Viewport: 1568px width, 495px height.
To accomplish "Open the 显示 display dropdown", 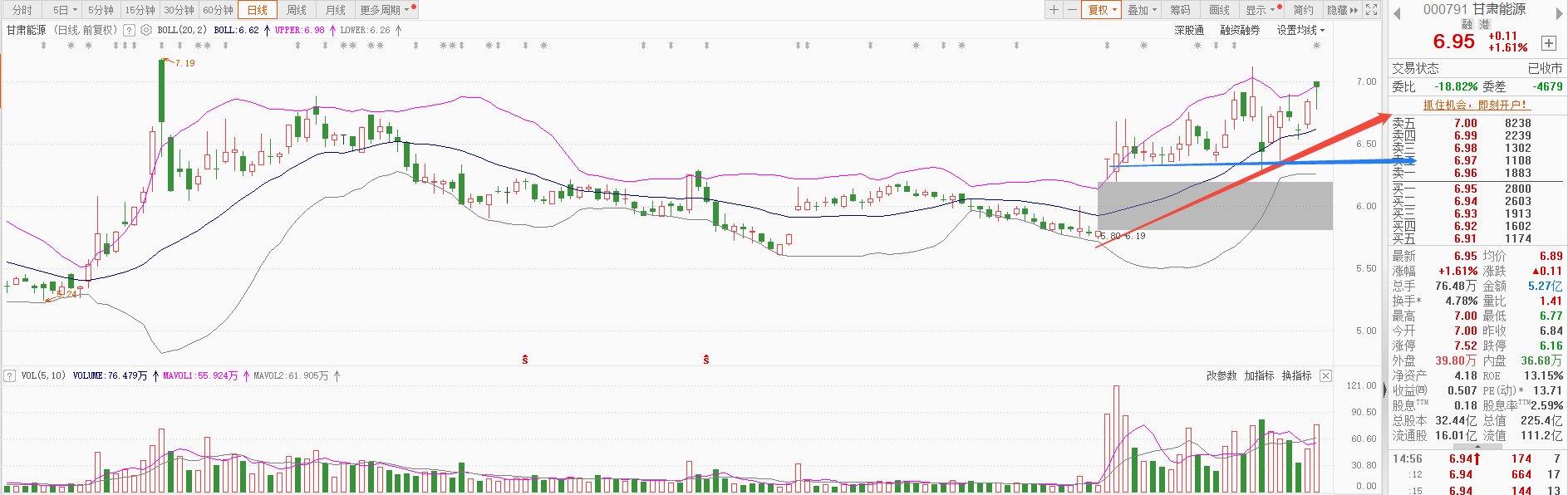I will pos(1261,10).
